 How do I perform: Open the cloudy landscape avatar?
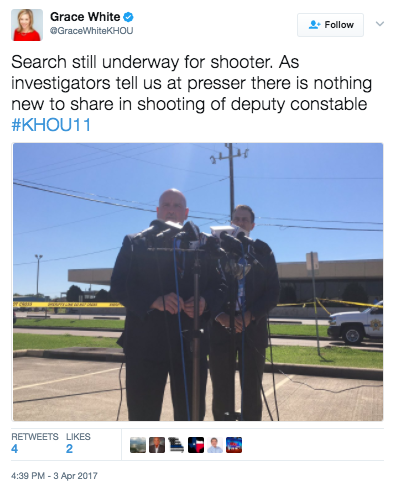coord(138,445)
